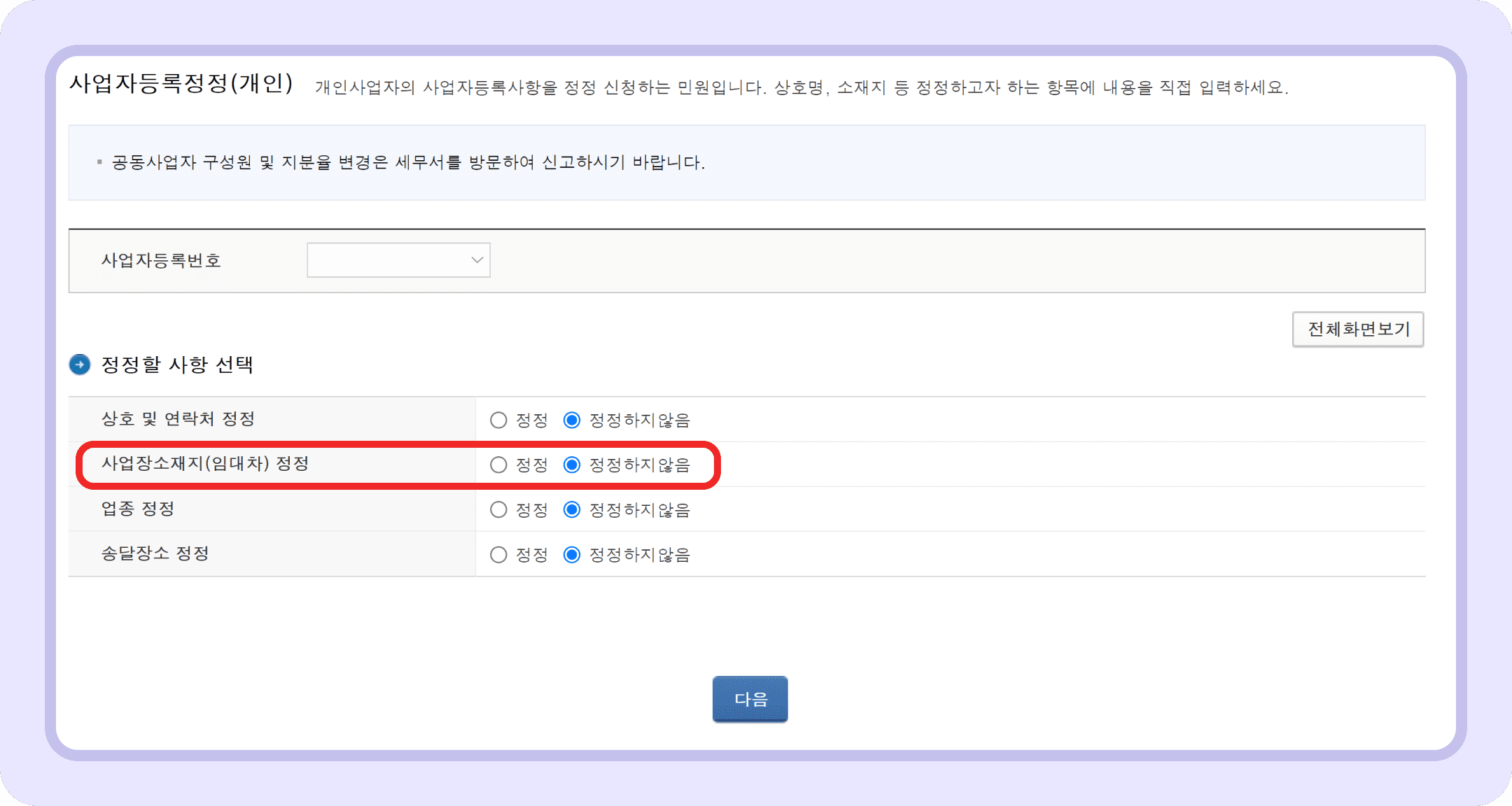Choose 정정 for 사업장소재지(임대차) 정정
The width and height of the screenshot is (1512, 806).
click(498, 465)
